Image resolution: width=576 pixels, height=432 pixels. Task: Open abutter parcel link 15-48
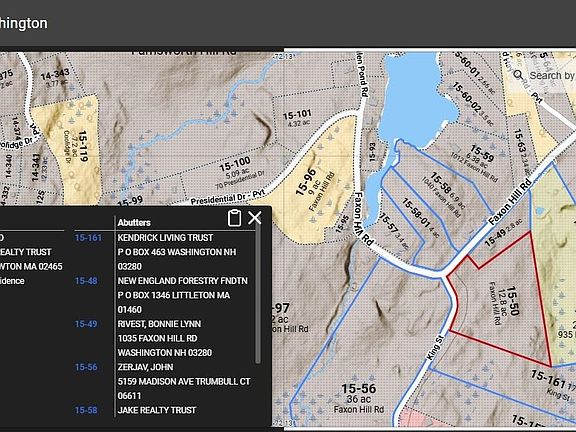click(86, 281)
